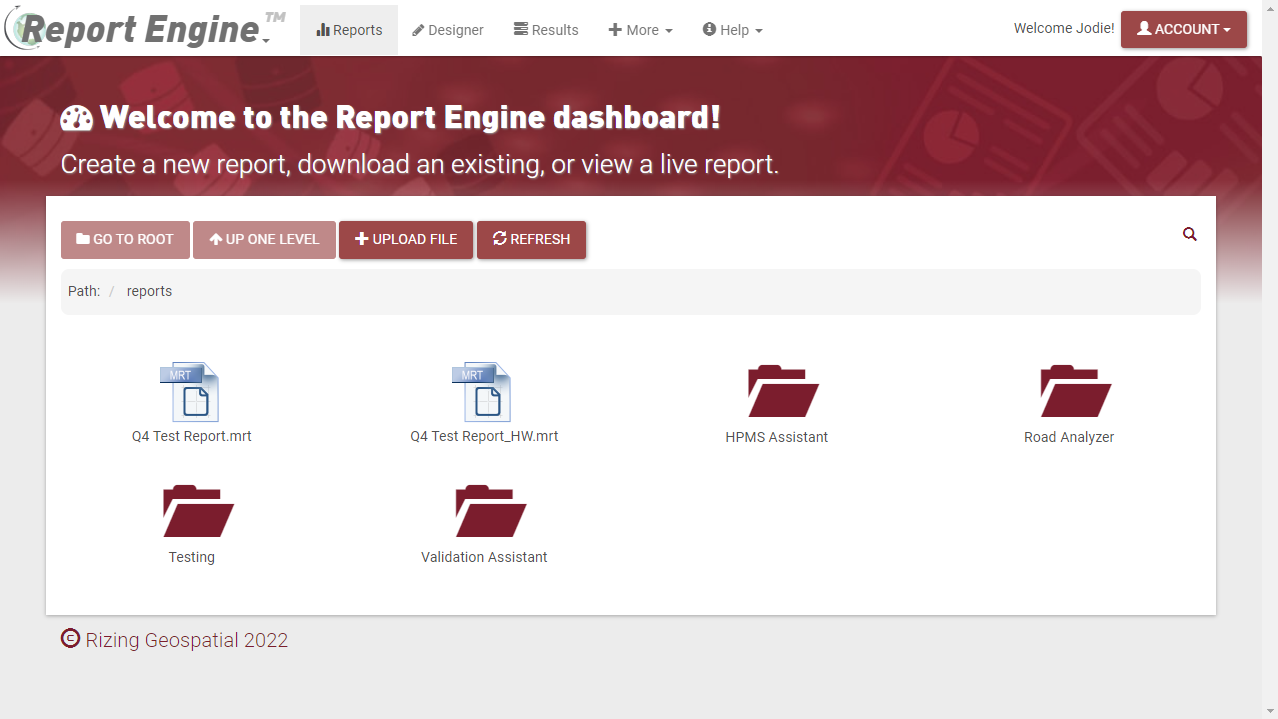Click the Validation Assistant folder label
The height and width of the screenshot is (719, 1278).
tap(484, 557)
